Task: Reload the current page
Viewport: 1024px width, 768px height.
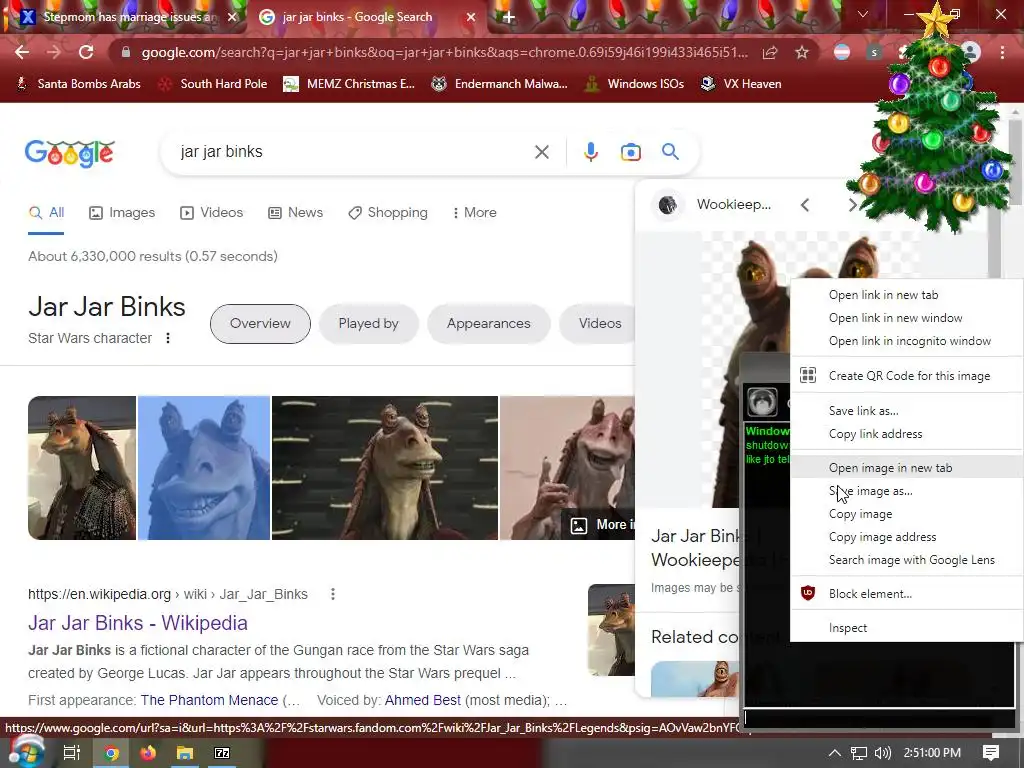Action: click(x=86, y=52)
